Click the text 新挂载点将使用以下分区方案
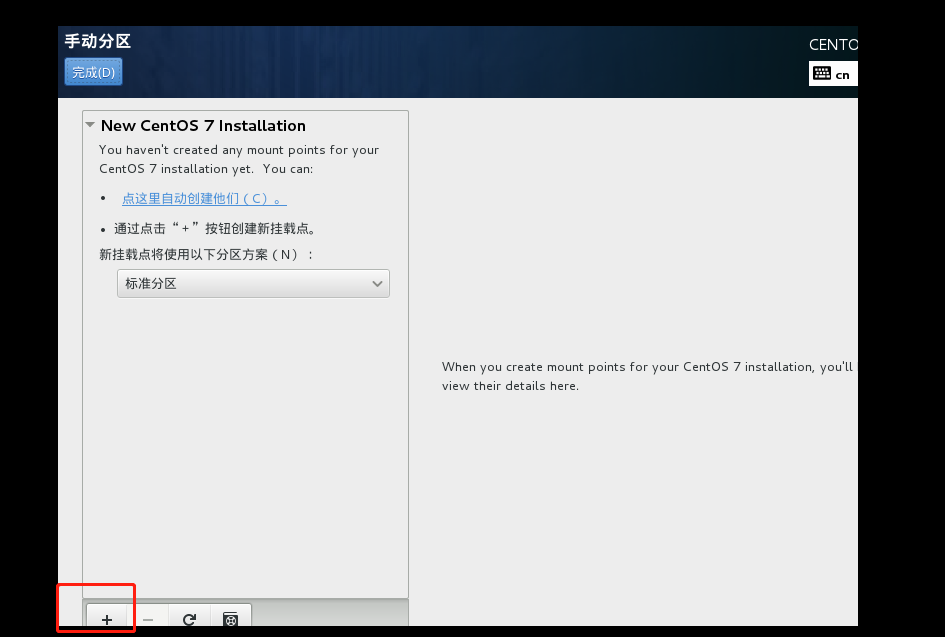Screen dimensions: 945x637 (206, 254)
